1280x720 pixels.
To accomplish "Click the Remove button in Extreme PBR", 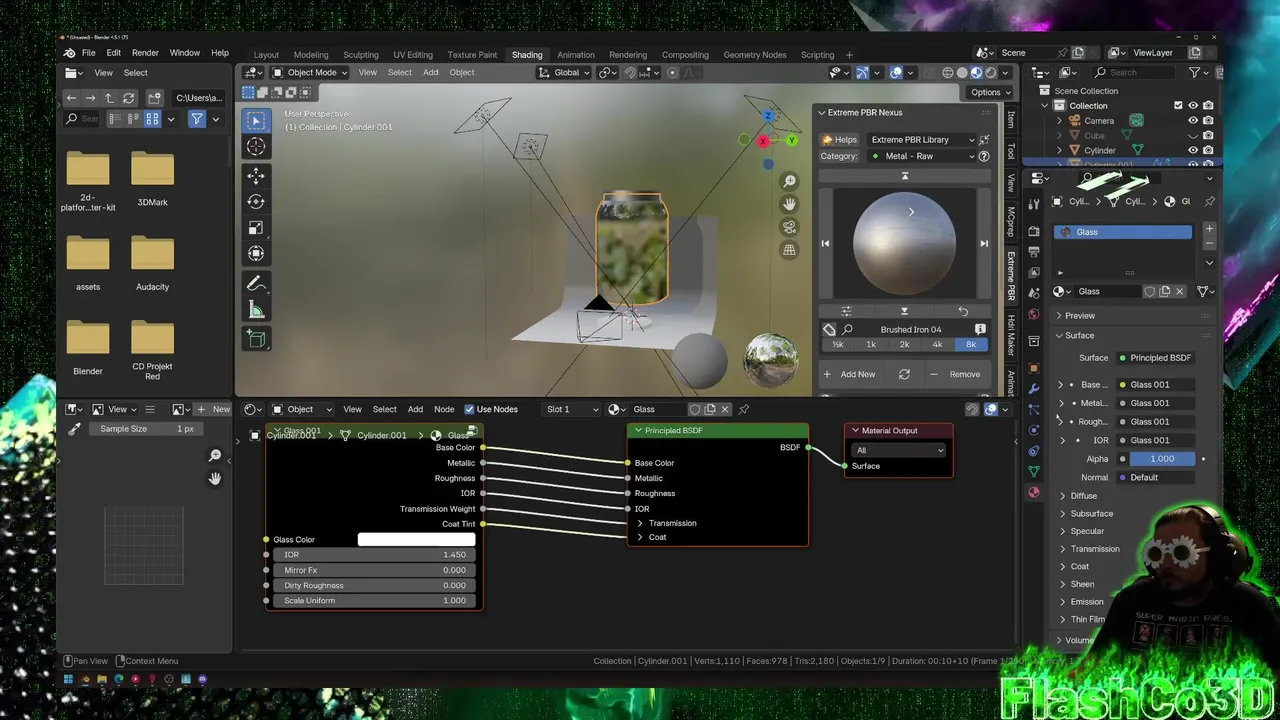I will point(956,374).
